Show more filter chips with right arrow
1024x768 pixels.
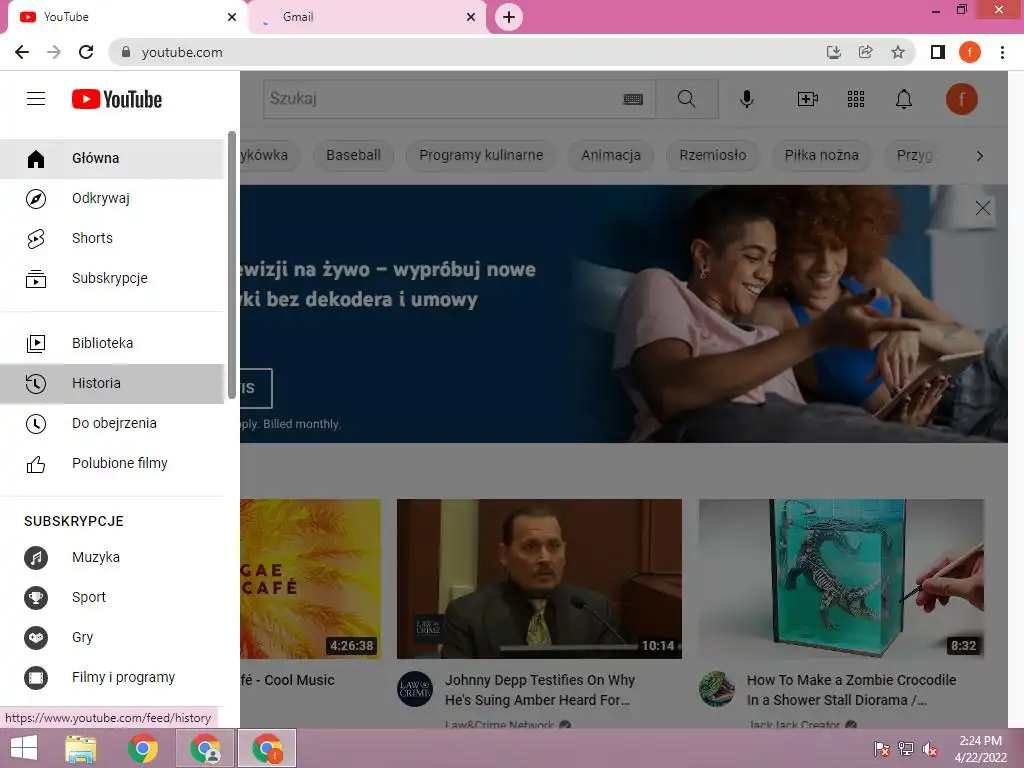[980, 156]
